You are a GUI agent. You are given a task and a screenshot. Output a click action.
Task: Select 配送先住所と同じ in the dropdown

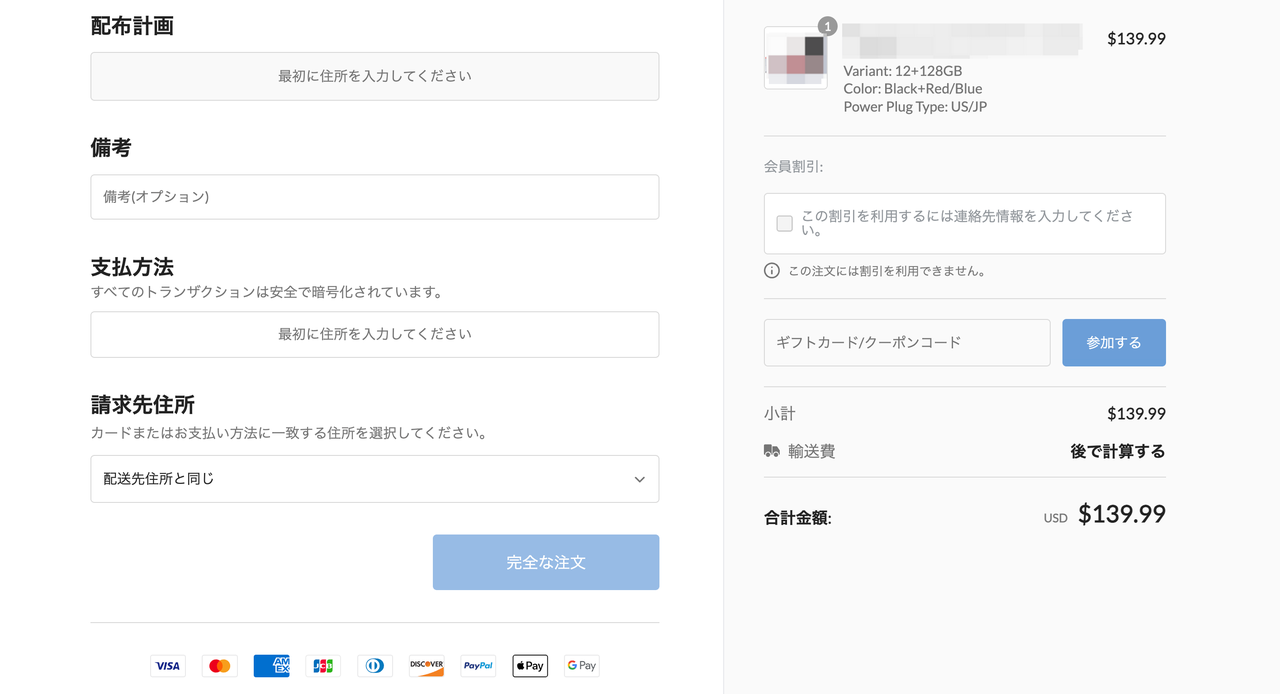point(374,479)
